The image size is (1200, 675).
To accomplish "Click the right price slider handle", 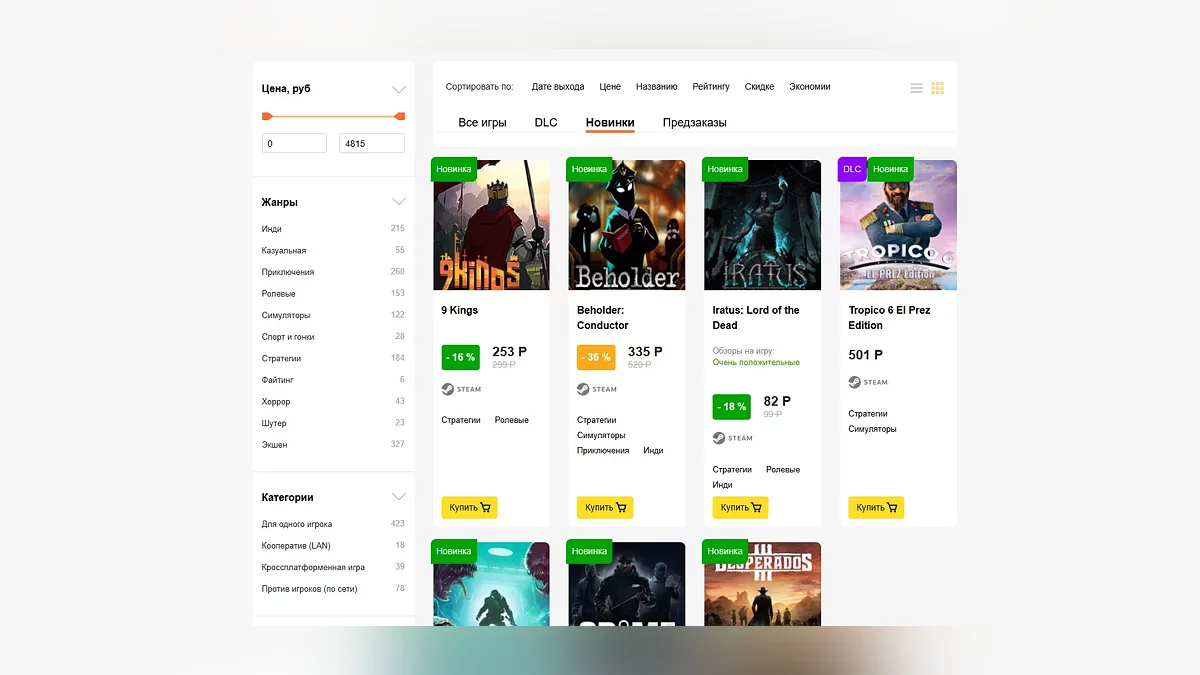I will [400, 116].
